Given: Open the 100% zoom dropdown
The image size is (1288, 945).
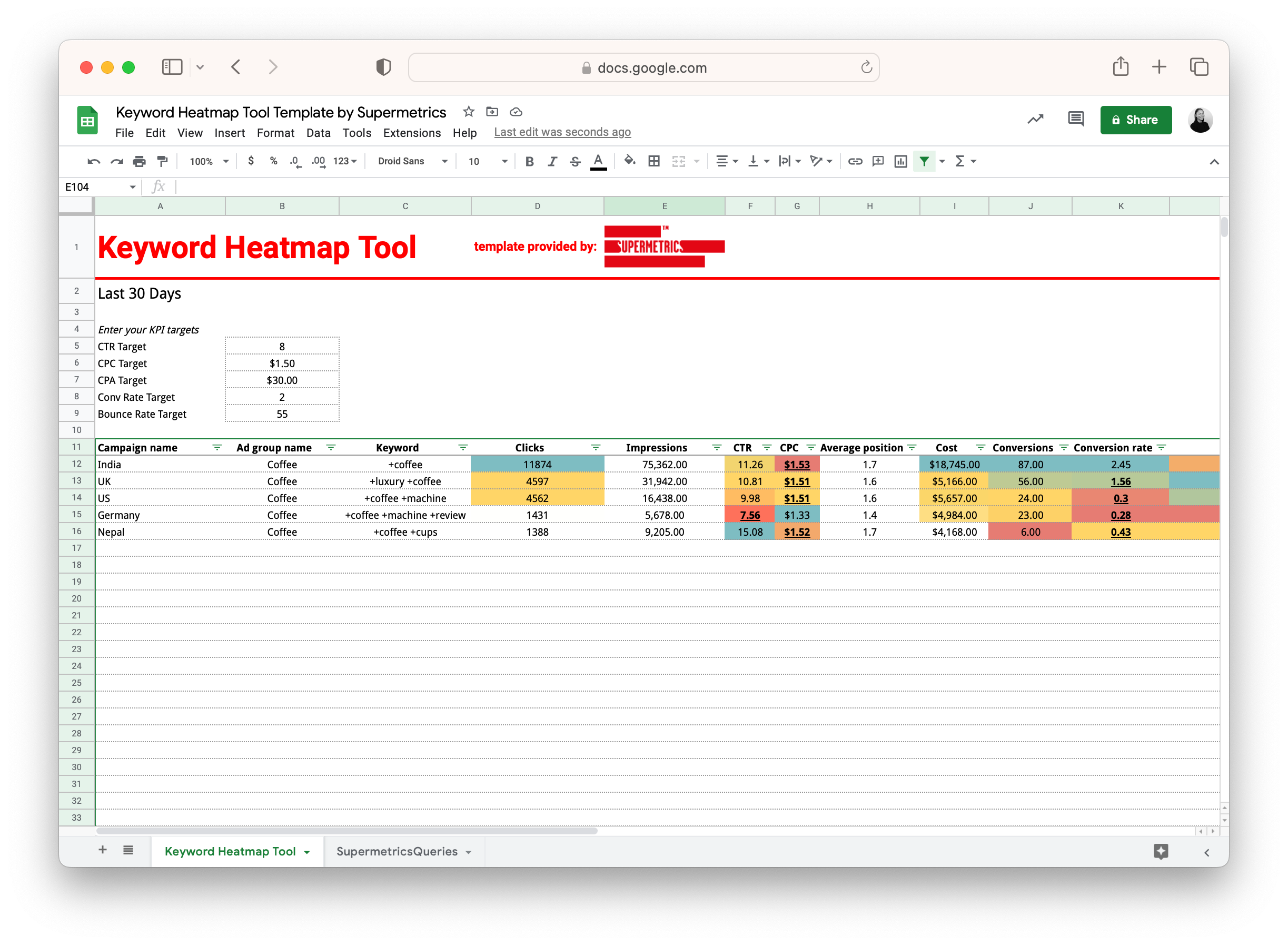Looking at the screenshot, I should coord(209,161).
